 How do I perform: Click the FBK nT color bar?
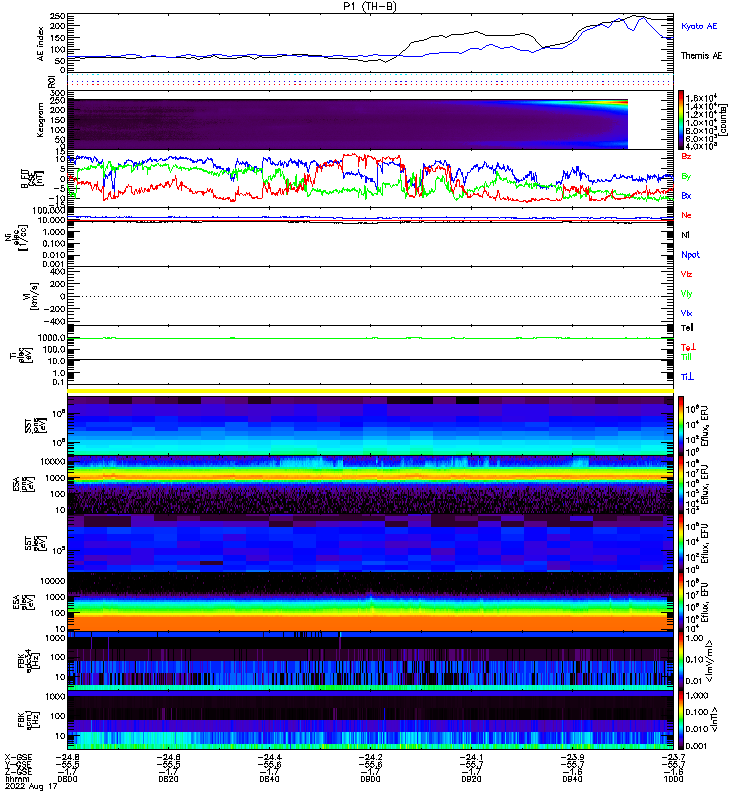pos(681,719)
